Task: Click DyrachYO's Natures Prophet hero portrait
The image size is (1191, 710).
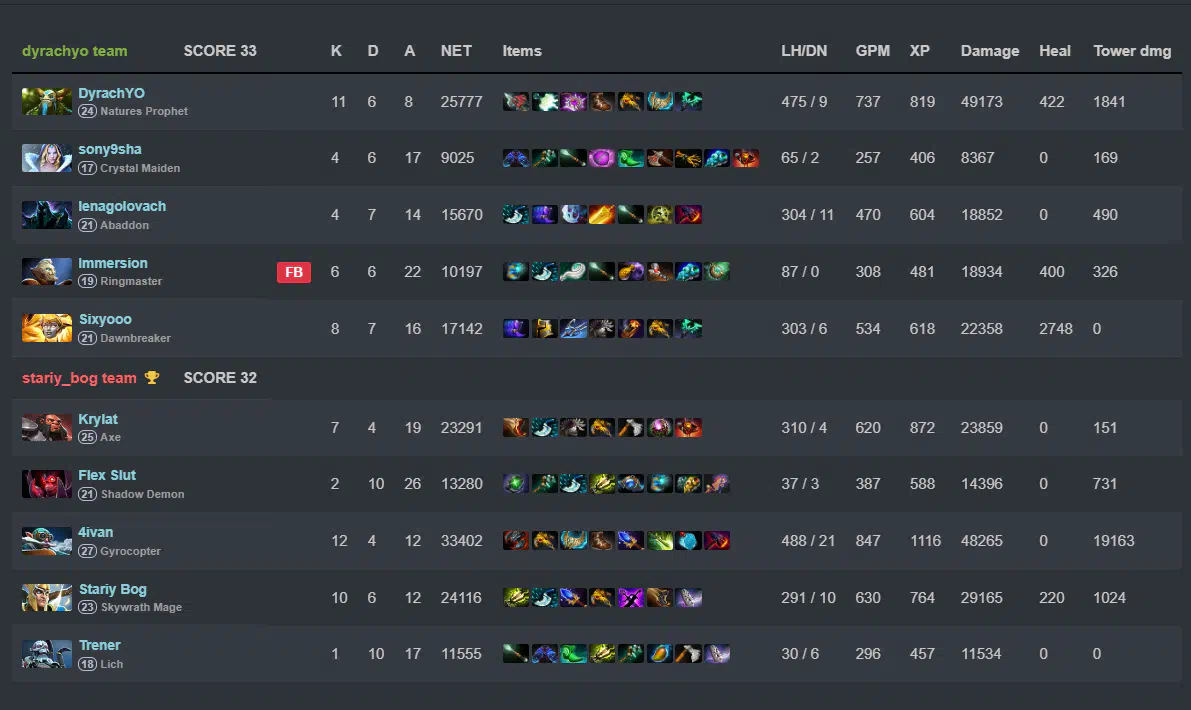Action: point(46,101)
